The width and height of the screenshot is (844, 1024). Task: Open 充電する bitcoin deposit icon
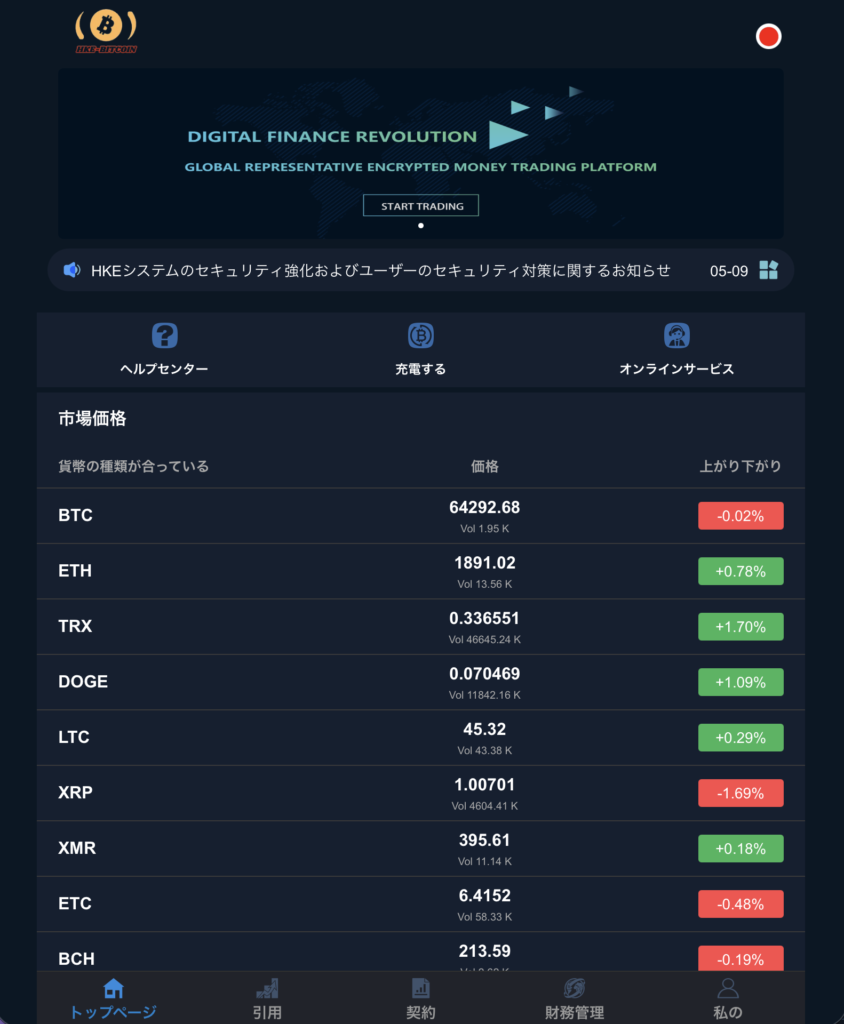pyautogui.click(x=421, y=336)
